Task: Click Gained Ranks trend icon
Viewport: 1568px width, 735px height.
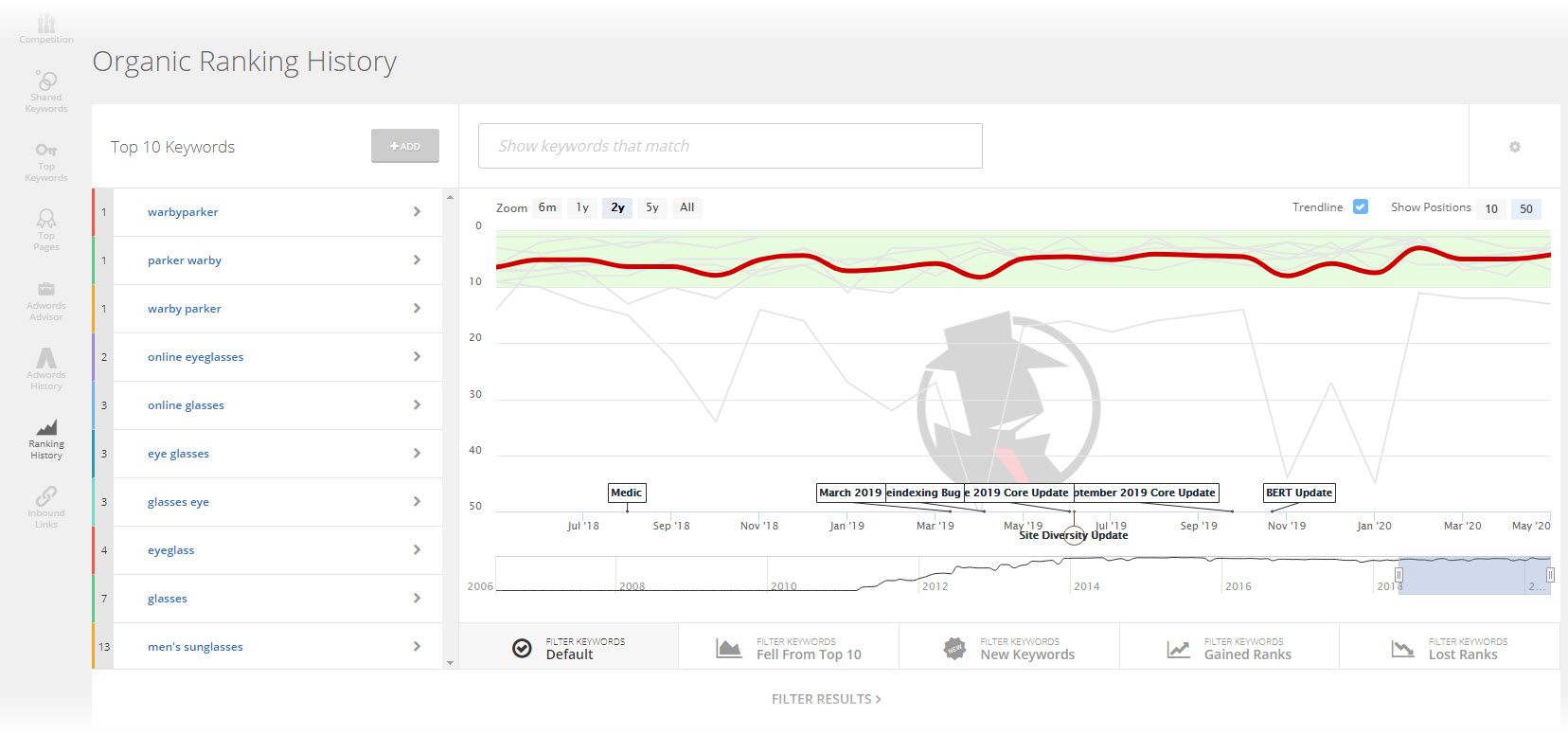Action: (x=1178, y=649)
